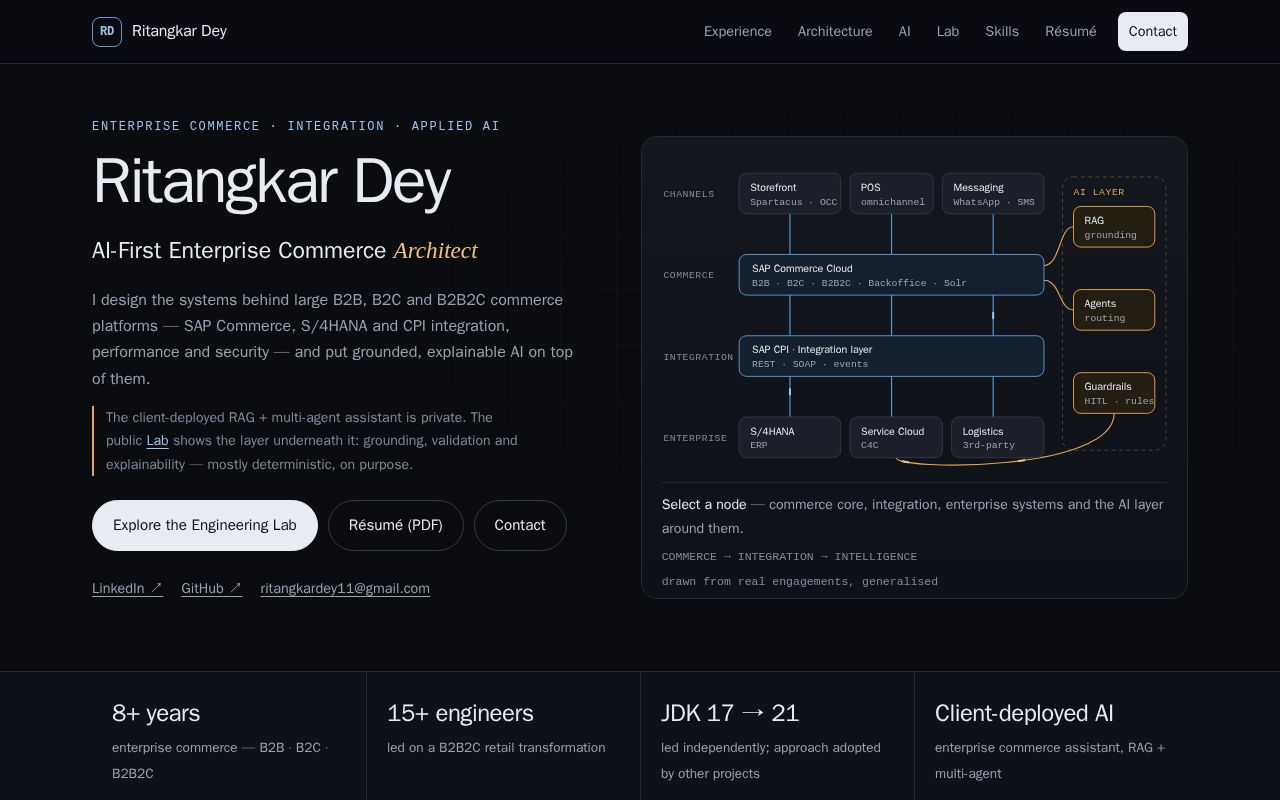Download the Résumé (PDF)
The image size is (1280, 800).
point(396,525)
